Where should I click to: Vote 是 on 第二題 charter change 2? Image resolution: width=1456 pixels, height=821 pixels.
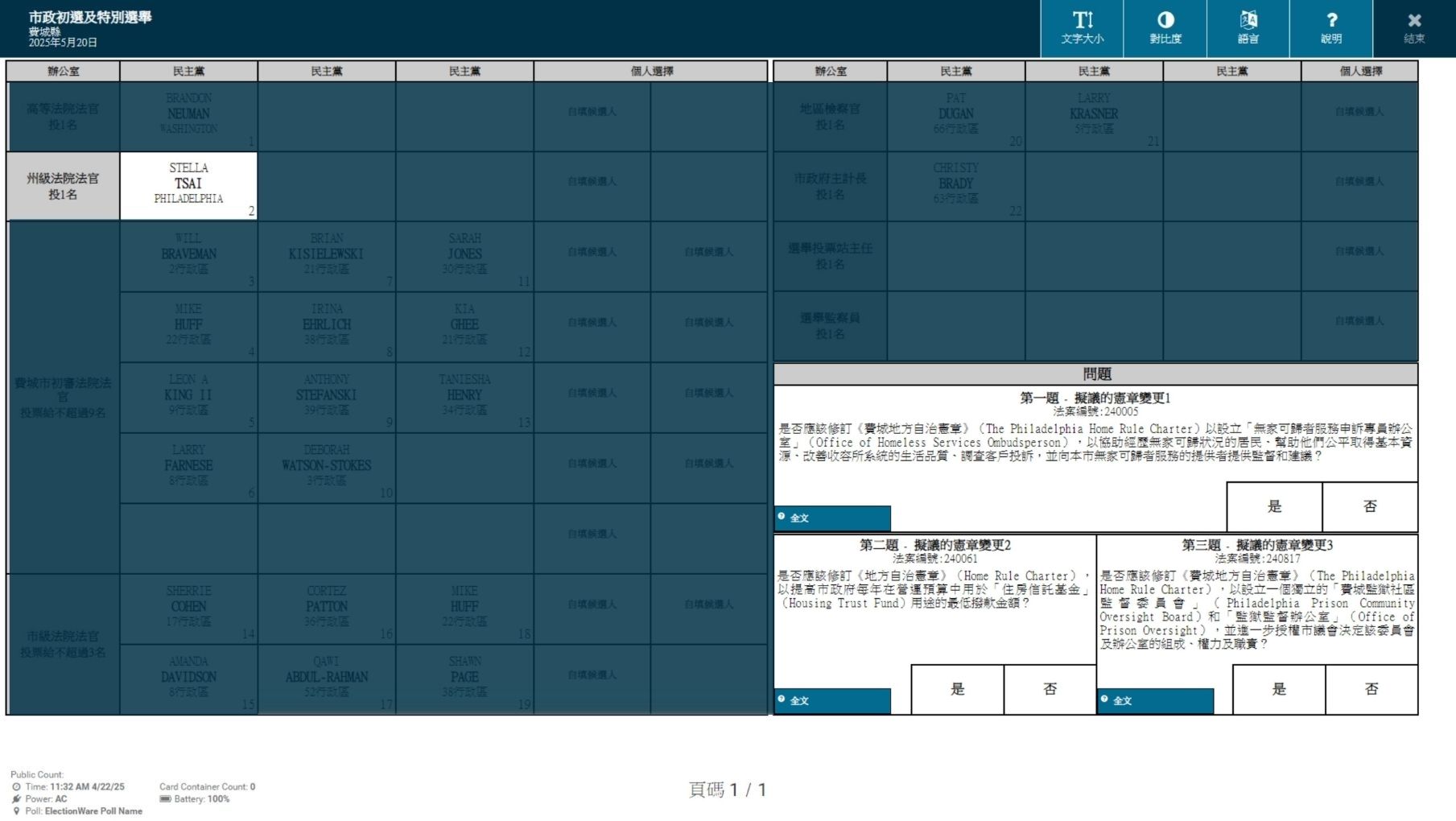(x=957, y=689)
